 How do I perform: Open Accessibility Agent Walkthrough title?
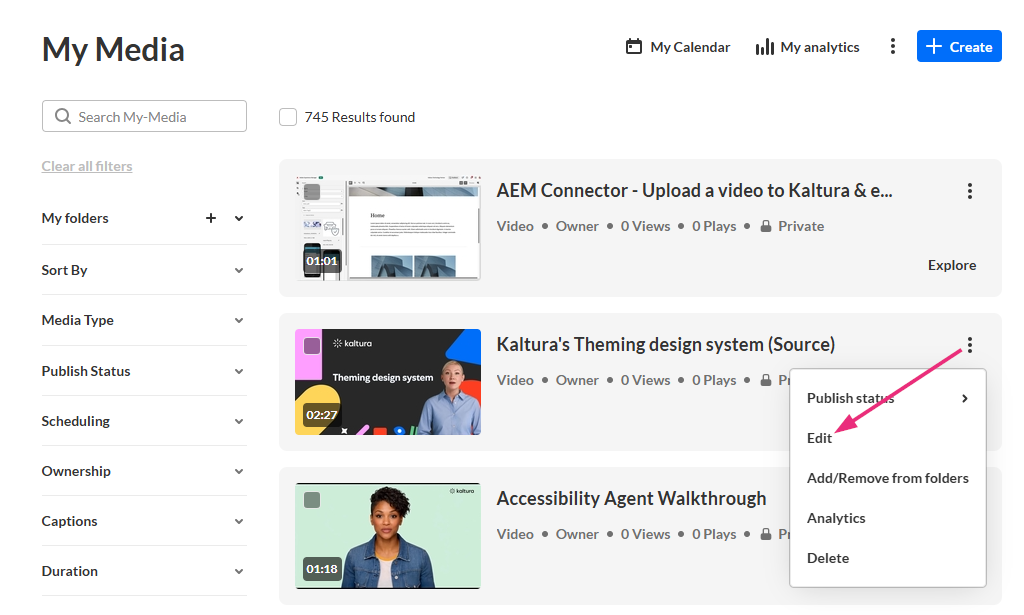pos(631,499)
